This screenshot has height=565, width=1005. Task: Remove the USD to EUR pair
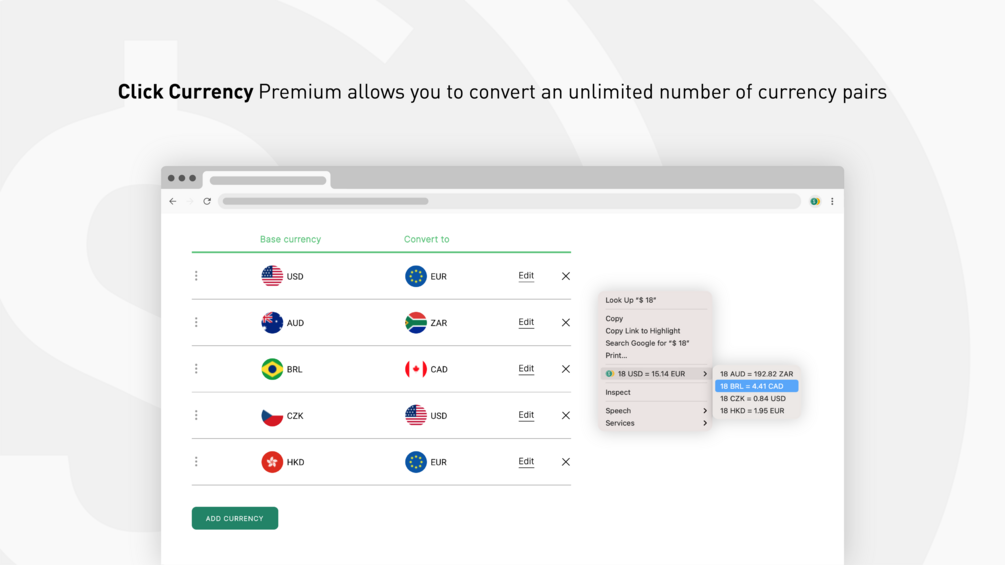(x=566, y=276)
